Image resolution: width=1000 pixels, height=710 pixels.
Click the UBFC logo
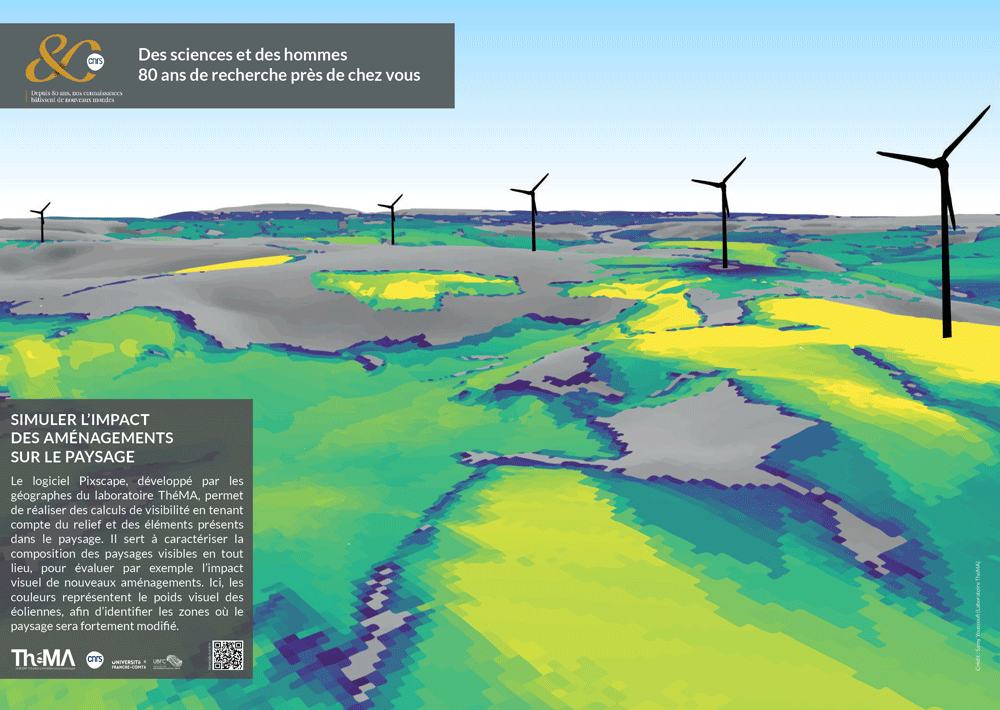pyautogui.click(x=167, y=660)
